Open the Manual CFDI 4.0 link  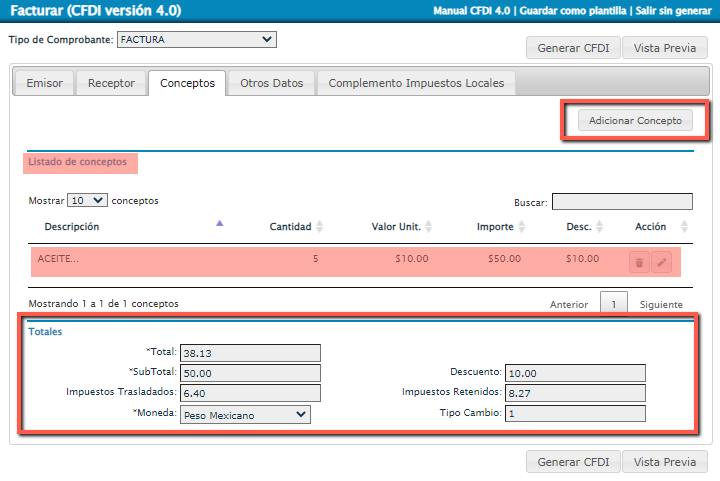(473, 12)
